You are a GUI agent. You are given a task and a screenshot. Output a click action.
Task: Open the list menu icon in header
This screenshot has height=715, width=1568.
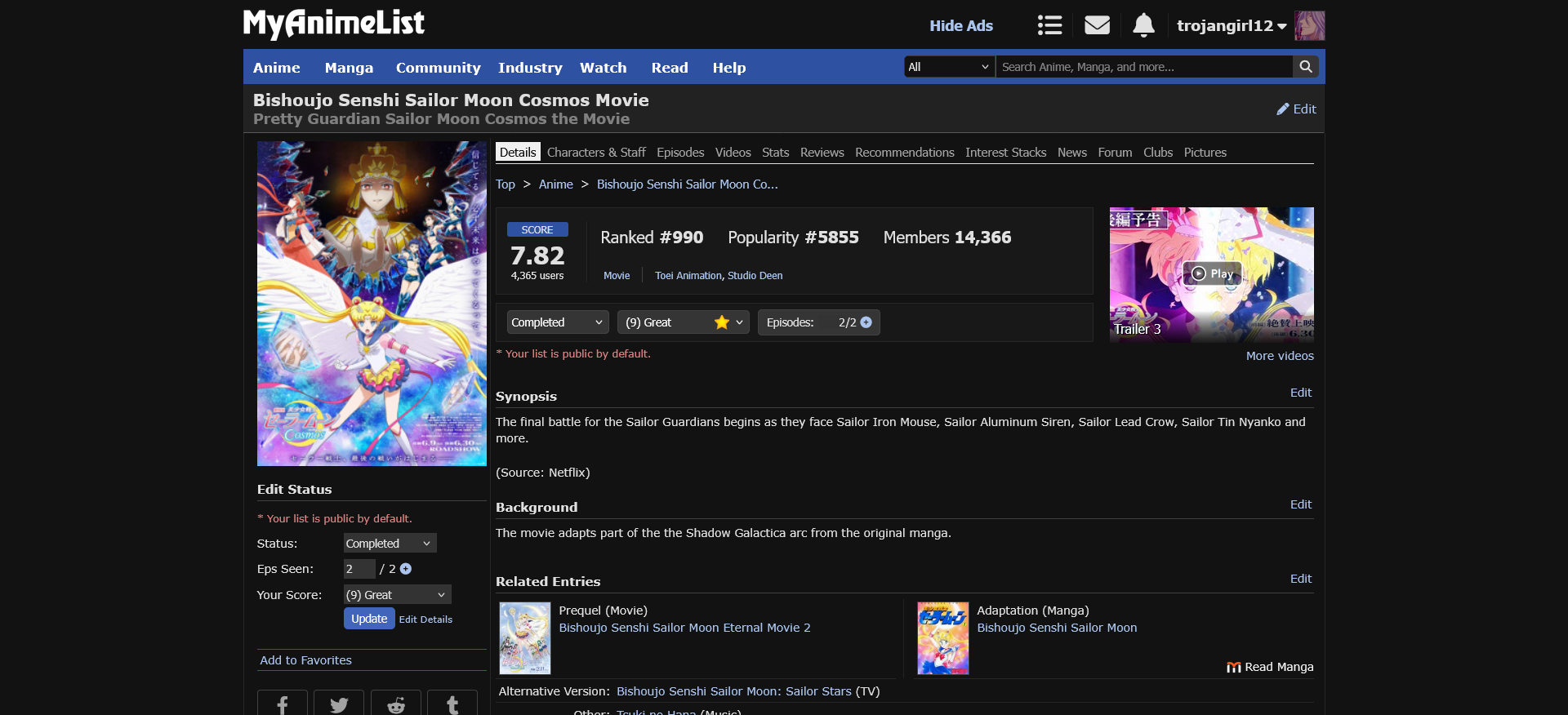tap(1049, 25)
